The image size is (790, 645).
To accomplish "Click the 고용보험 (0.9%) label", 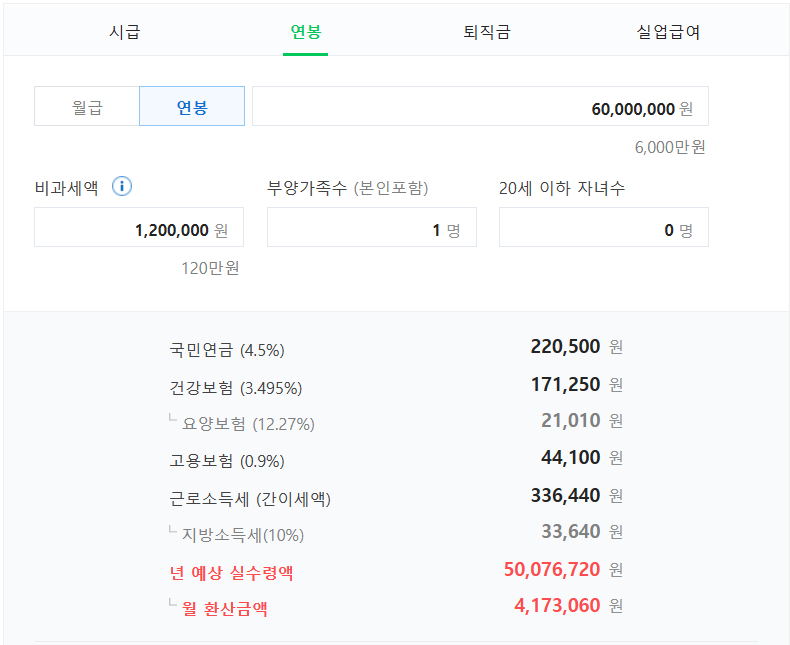I will click(227, 461).
